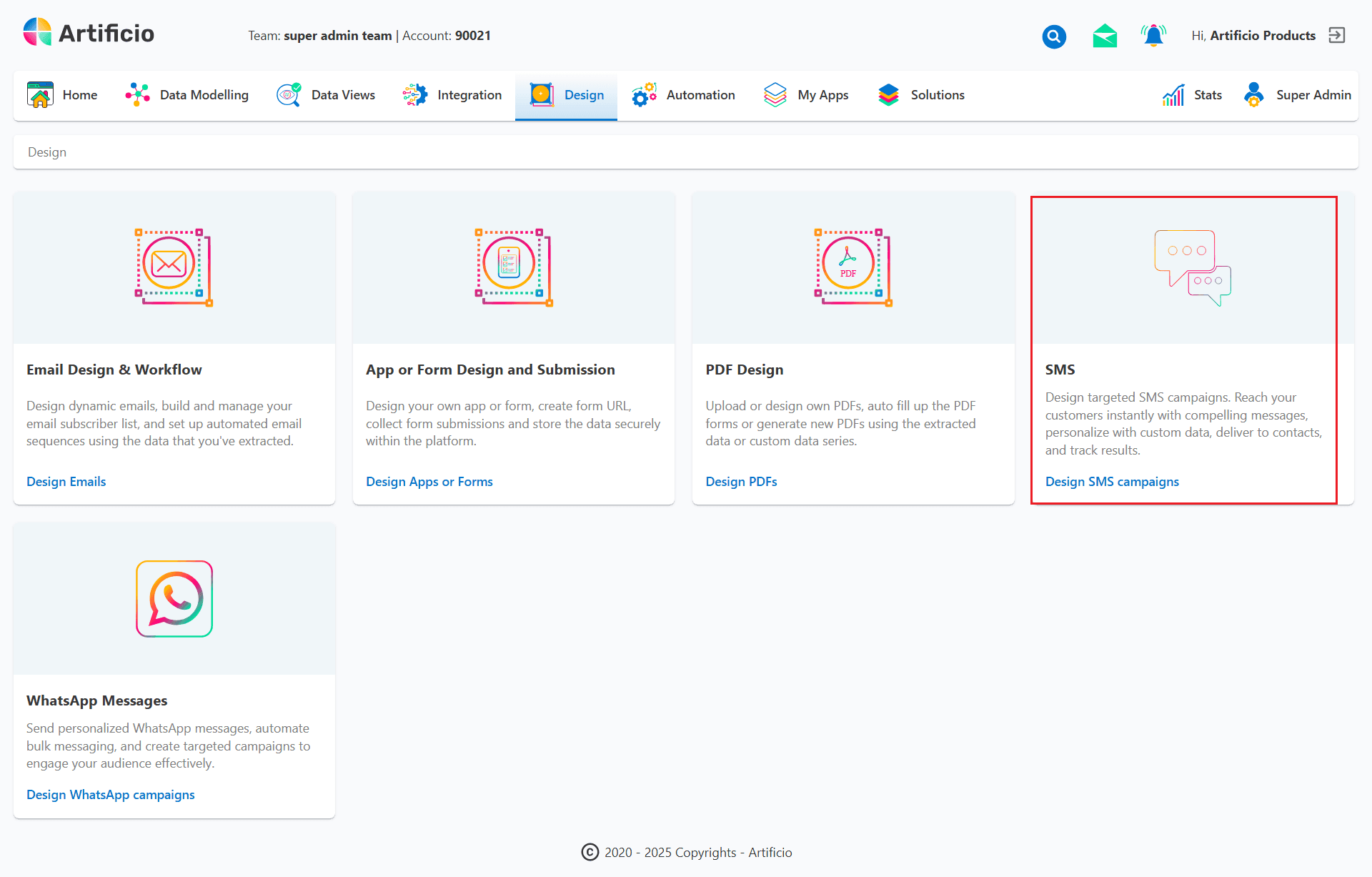This screenshot has width=1372, height=877.
Task: Open the green mail envelope icon
Action: [x=1105, y=36]
